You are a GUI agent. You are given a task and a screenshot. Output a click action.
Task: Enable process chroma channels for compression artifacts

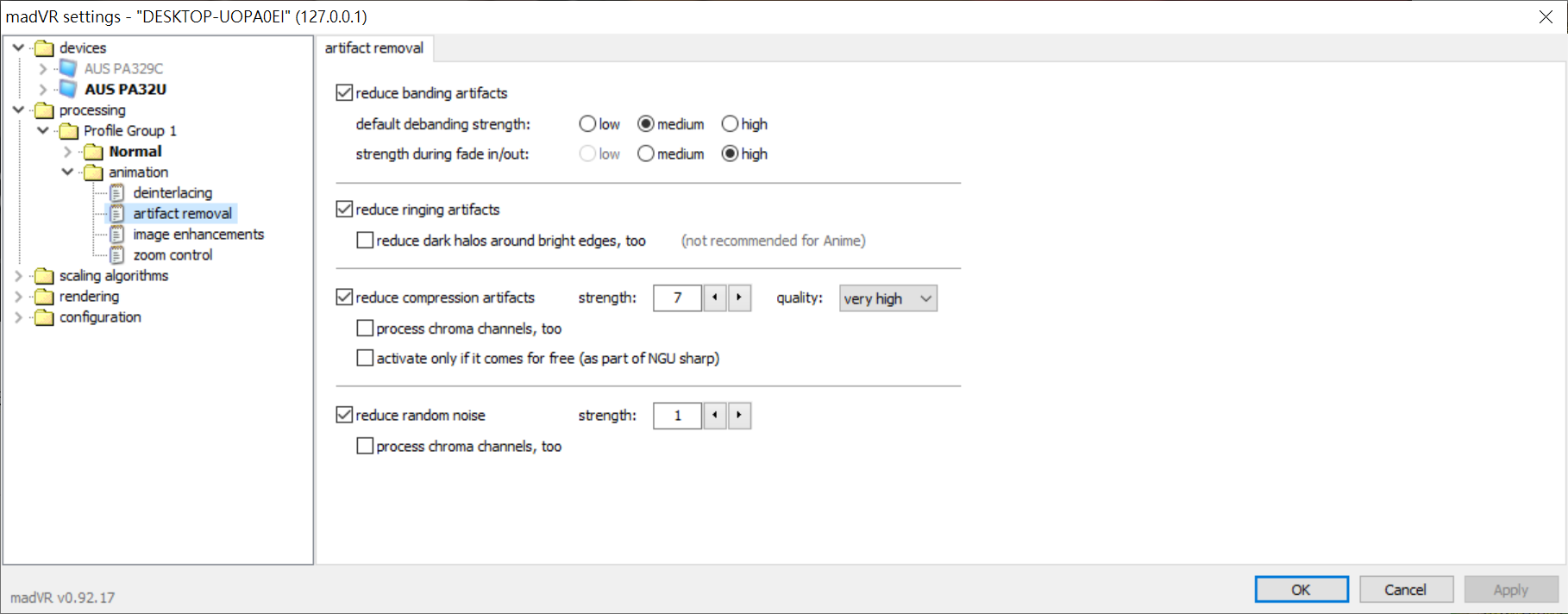coord(365,328)
